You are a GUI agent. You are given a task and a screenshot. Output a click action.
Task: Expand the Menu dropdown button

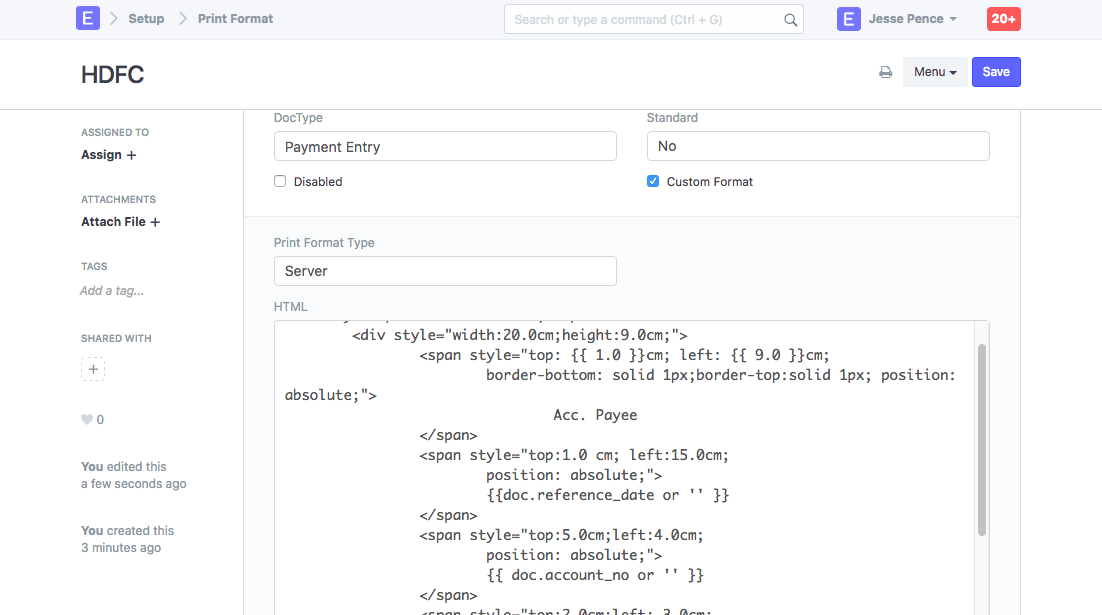pyautogui.click(x=934, y=72)
